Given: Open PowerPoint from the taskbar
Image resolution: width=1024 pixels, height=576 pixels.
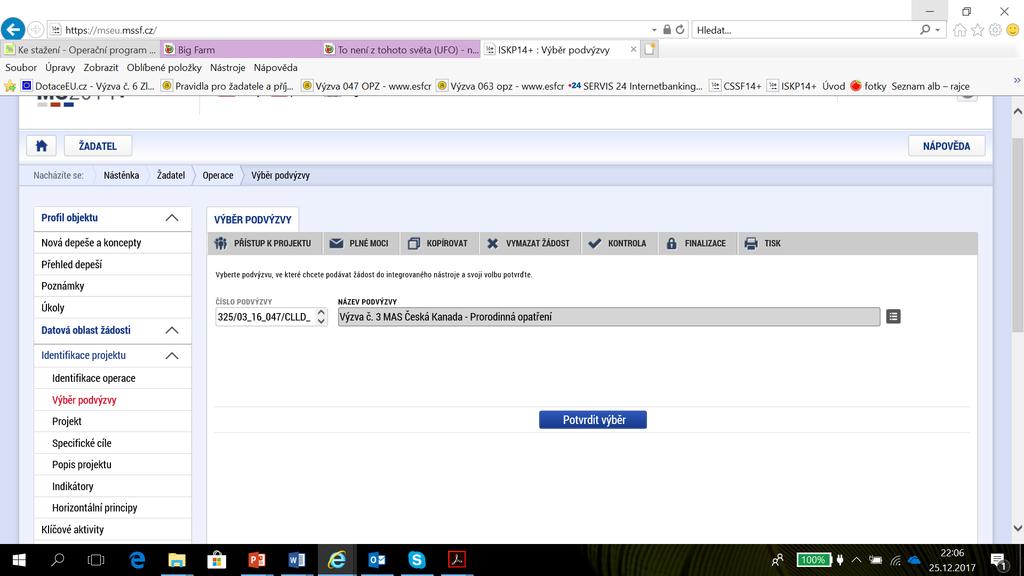Looking at the screenshot, I should 257,560.
